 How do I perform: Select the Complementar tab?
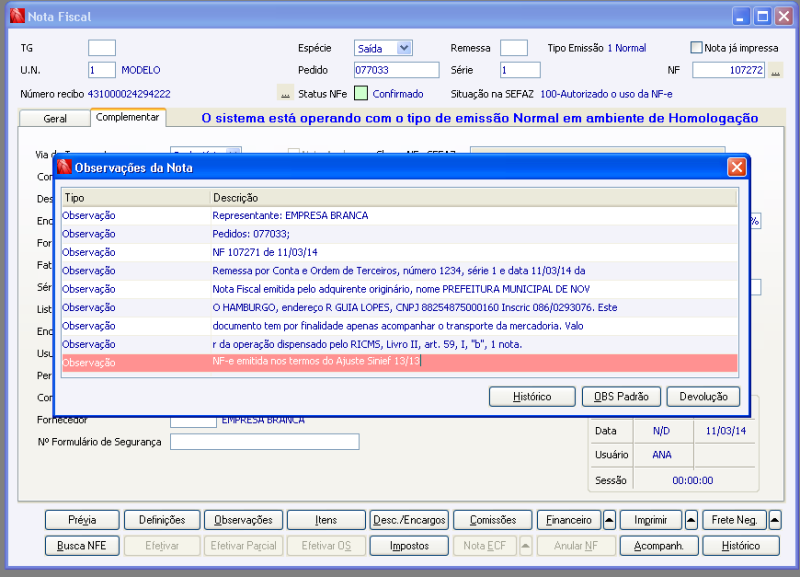[128, 117]
